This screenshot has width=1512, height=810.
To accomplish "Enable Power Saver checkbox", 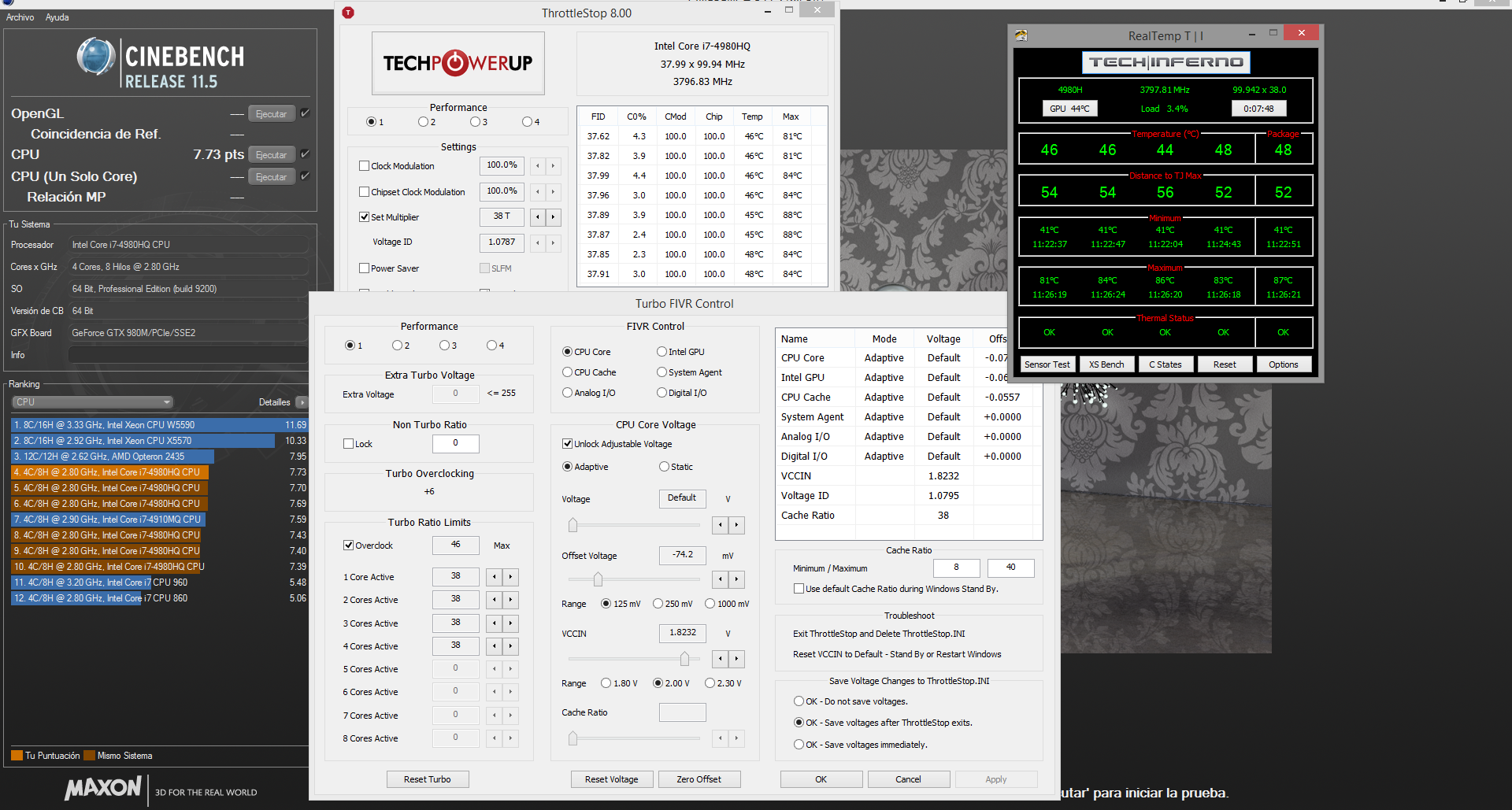I will click(x=364, y=268).
